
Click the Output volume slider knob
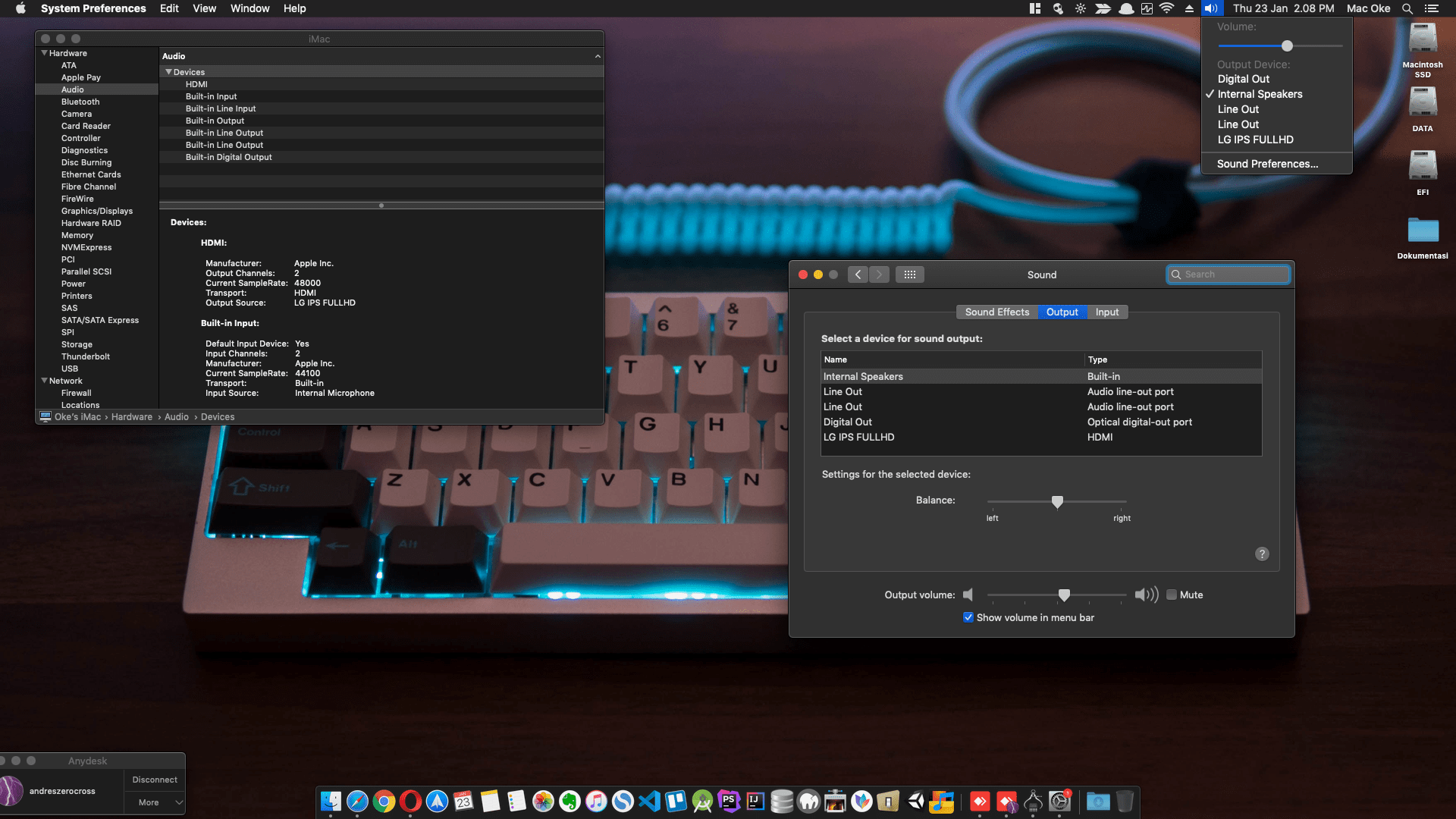coord(1064,595)
